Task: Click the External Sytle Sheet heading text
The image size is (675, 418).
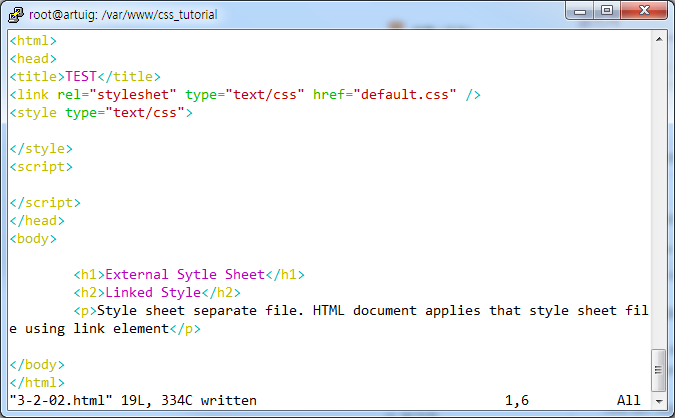Action: [185, 274]
